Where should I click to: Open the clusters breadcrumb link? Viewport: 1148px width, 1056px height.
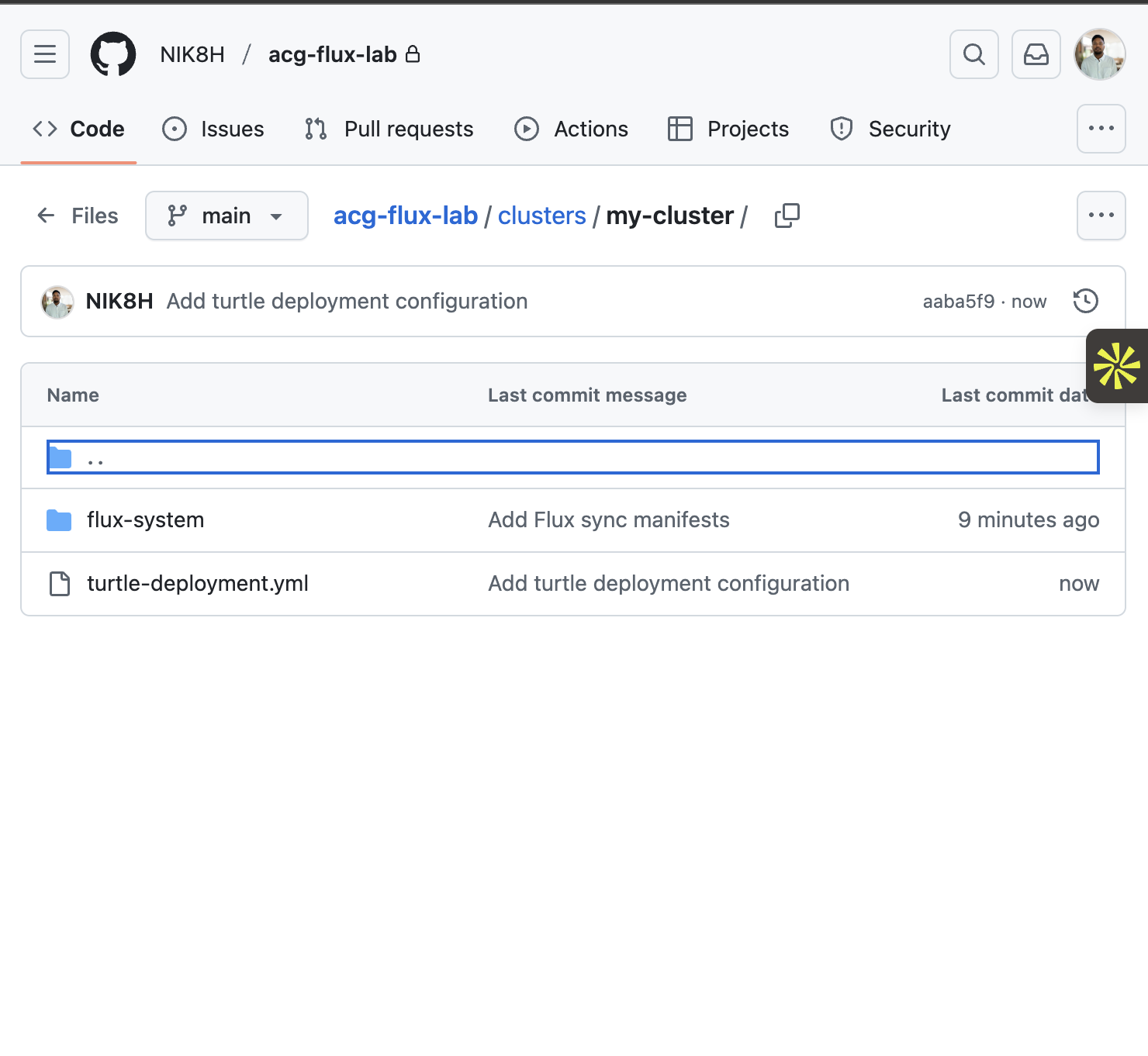541,216
